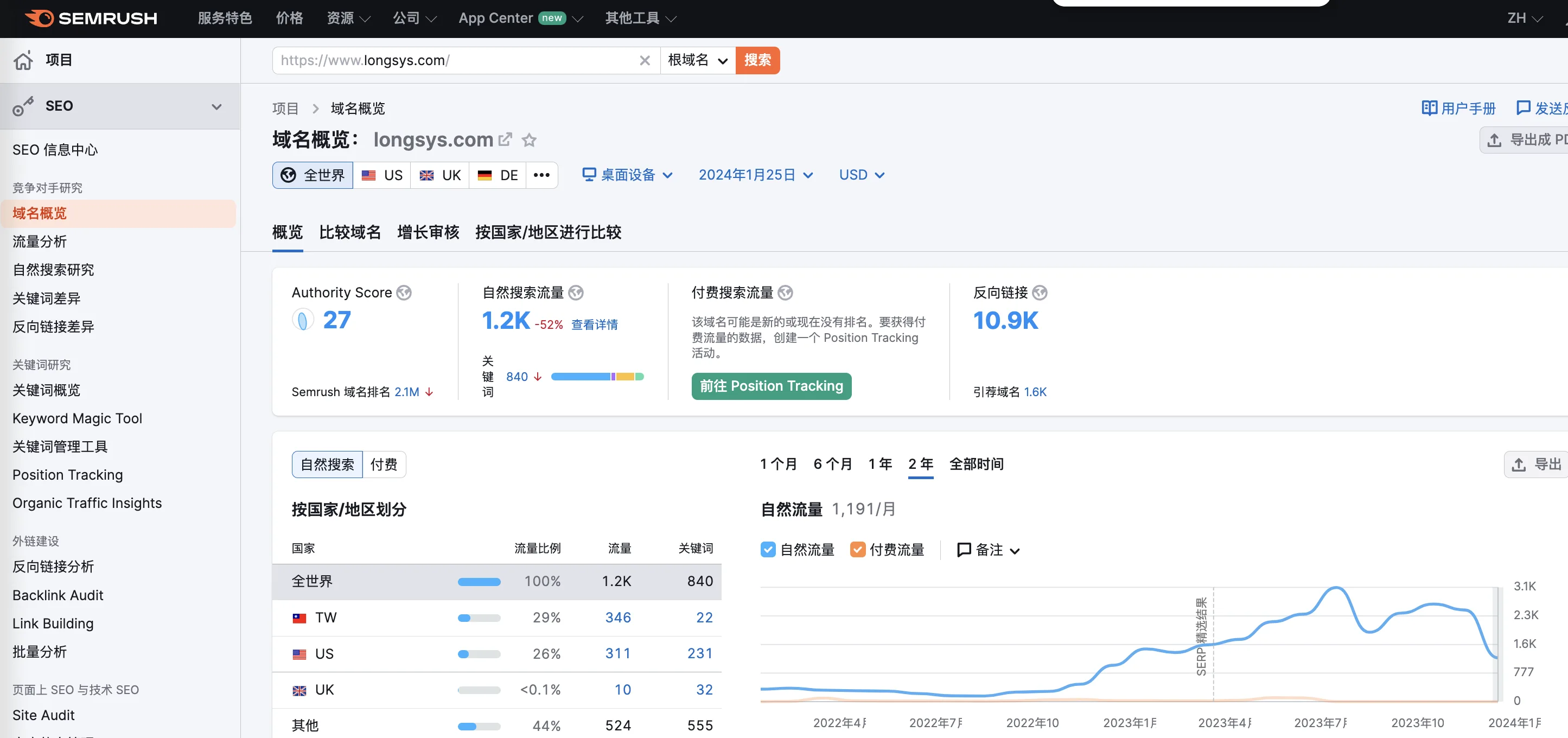
Task: Click the UK flag in country table
Action: pos(299,690)
